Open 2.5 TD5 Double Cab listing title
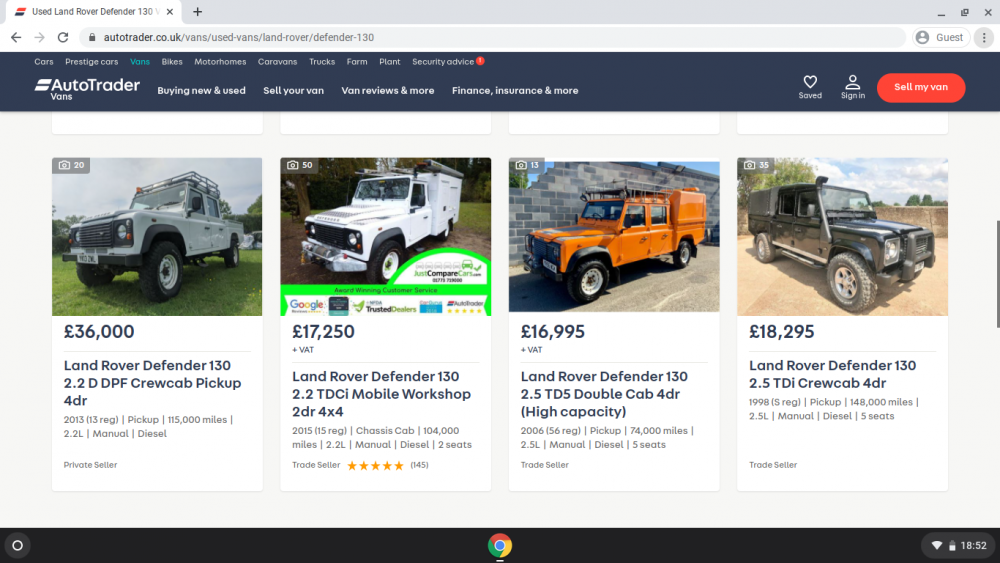The image size is (1000, 563). point(604,393)
